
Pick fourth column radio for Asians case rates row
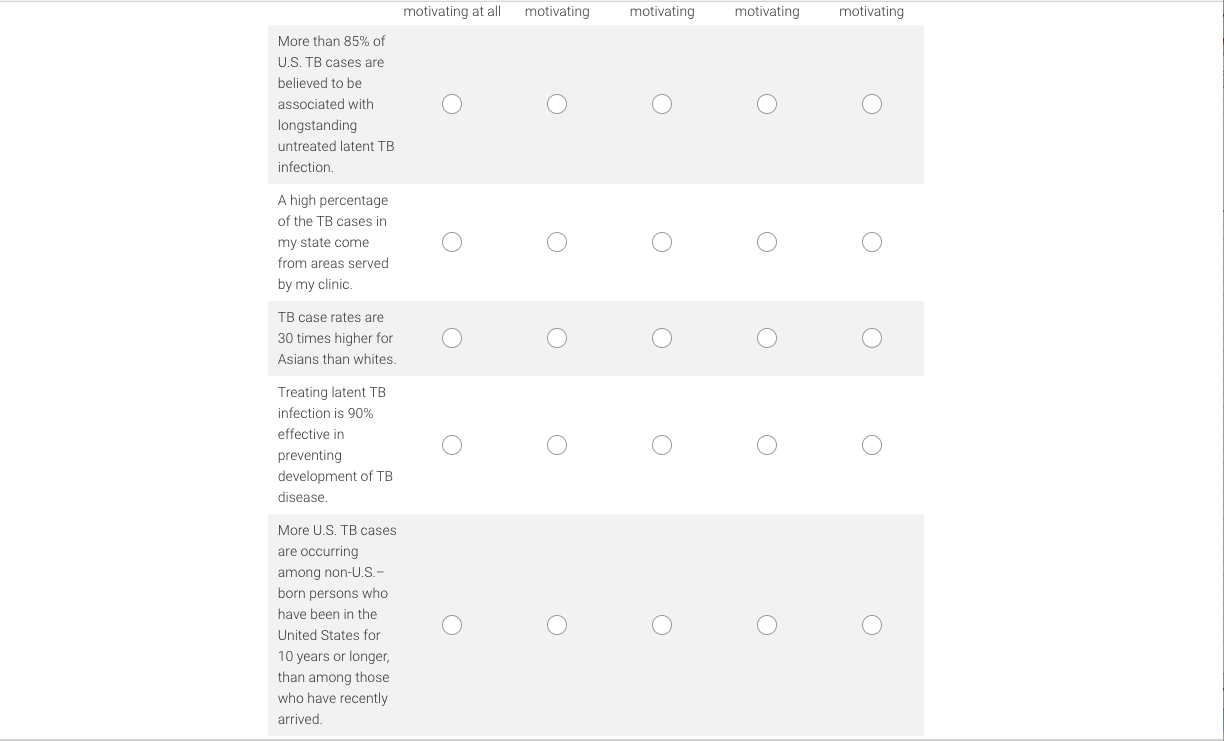click(767, 338)
